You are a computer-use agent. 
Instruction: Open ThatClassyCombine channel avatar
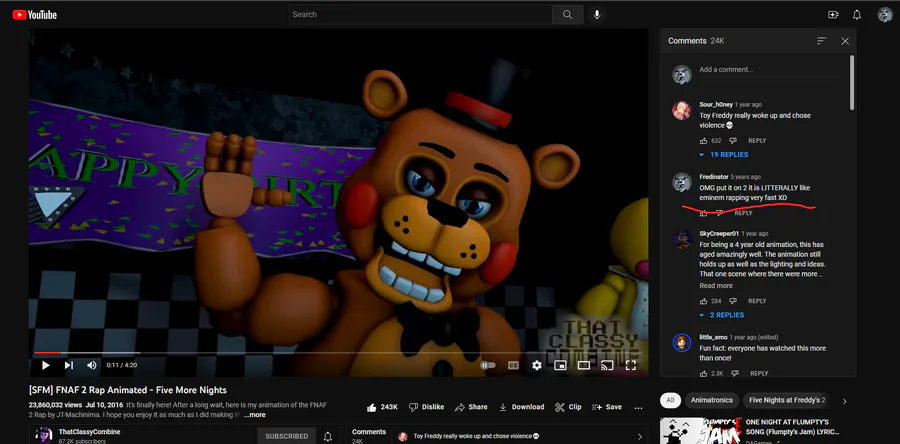pyautogui.click(x=44, y=435)
